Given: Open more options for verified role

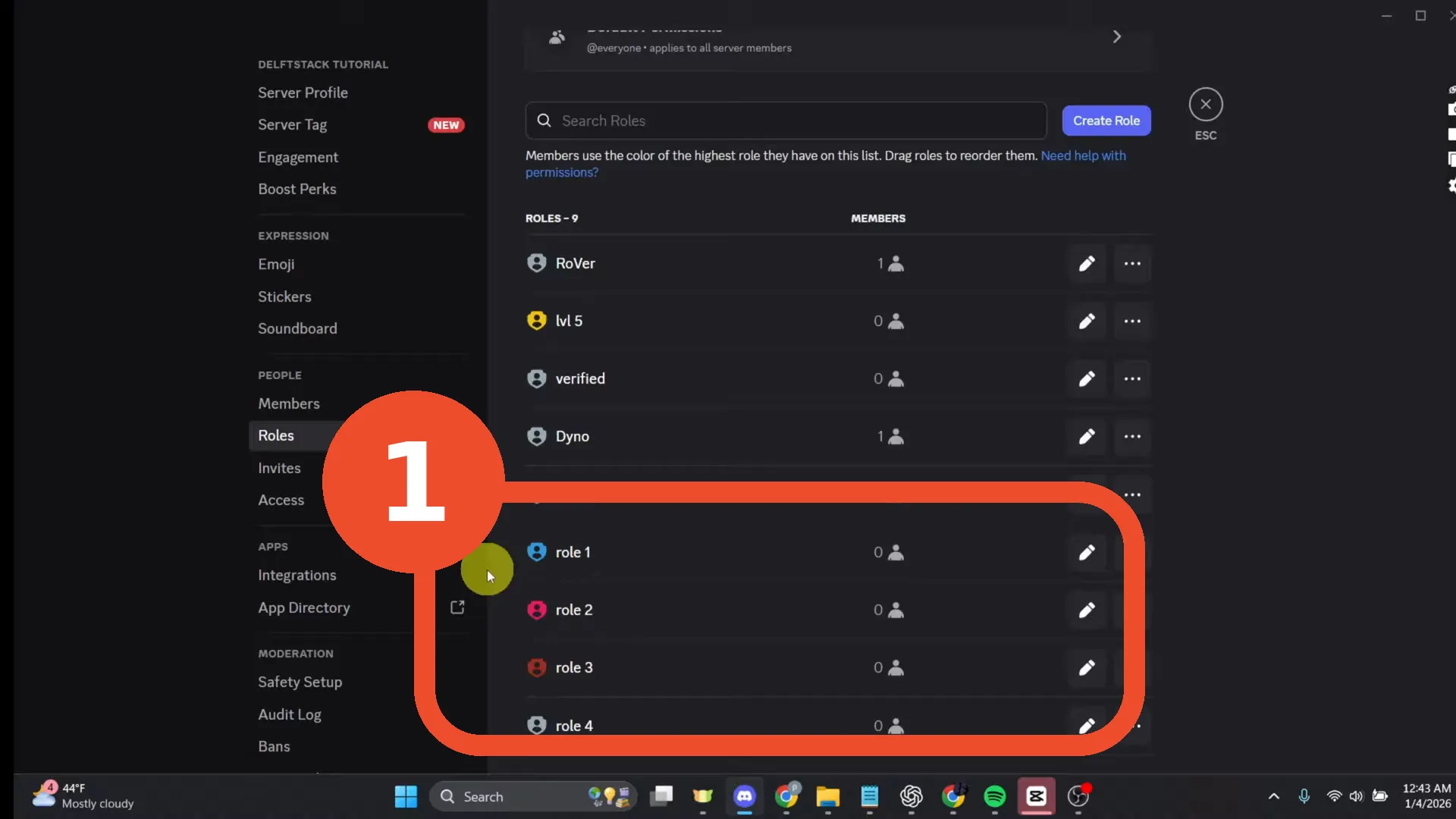Looking at the screenshot, I should pos(1132,379).
